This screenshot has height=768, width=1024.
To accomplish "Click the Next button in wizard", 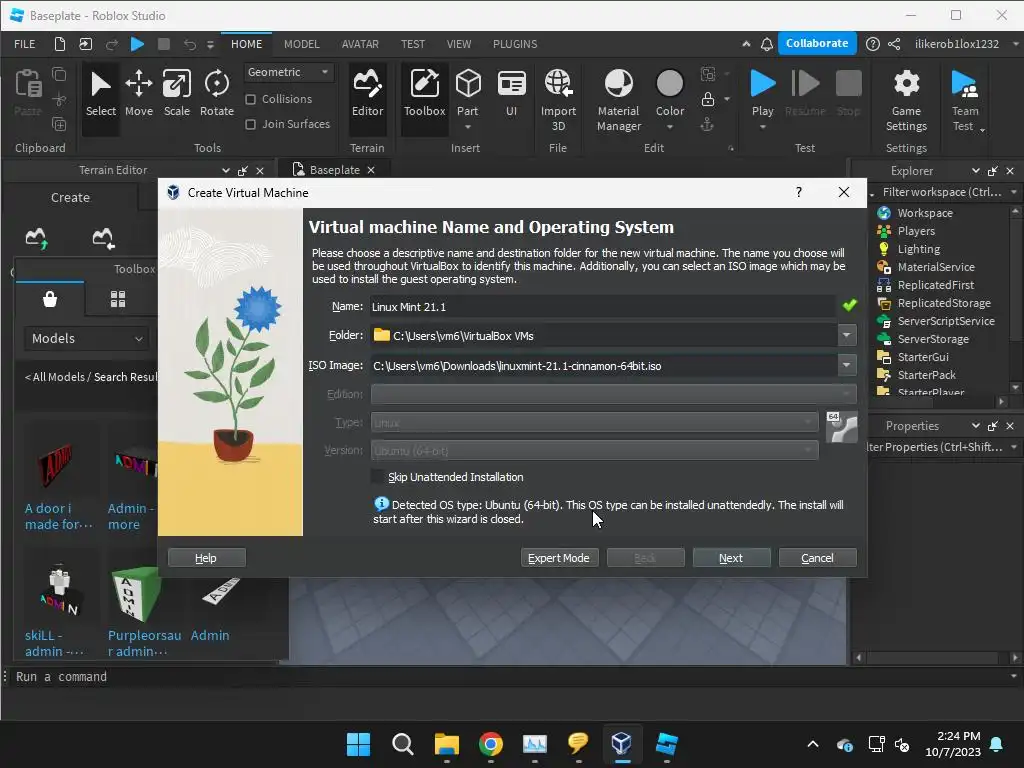I will (731, 558).
